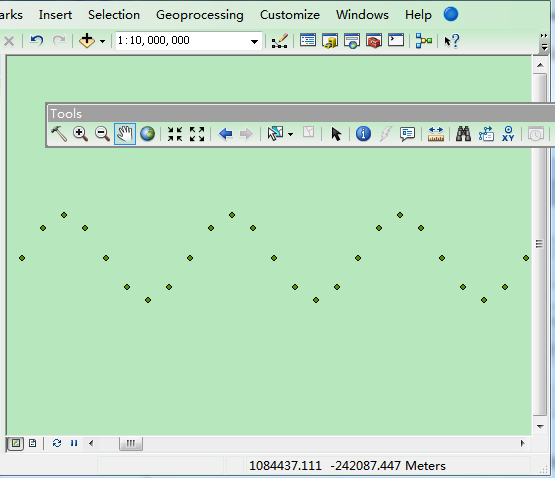Open the Catalog window icon

click(330, 41)
